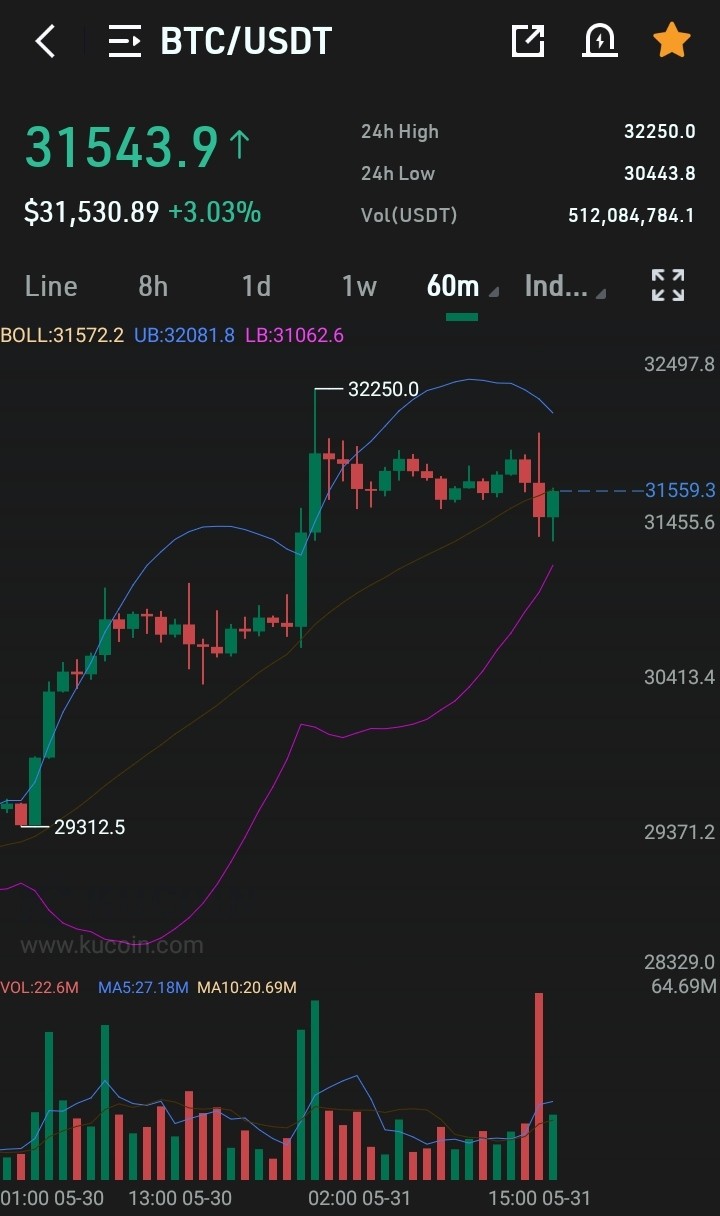
Task: Select the 1w timeframe tab
Action: (359, 286)
